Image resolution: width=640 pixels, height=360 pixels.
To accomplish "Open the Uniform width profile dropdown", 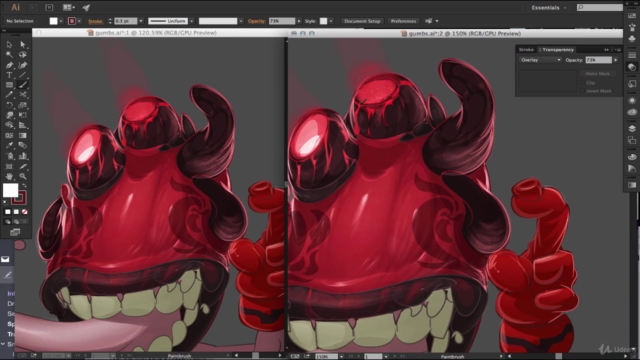I will click(x=191, y=21).
